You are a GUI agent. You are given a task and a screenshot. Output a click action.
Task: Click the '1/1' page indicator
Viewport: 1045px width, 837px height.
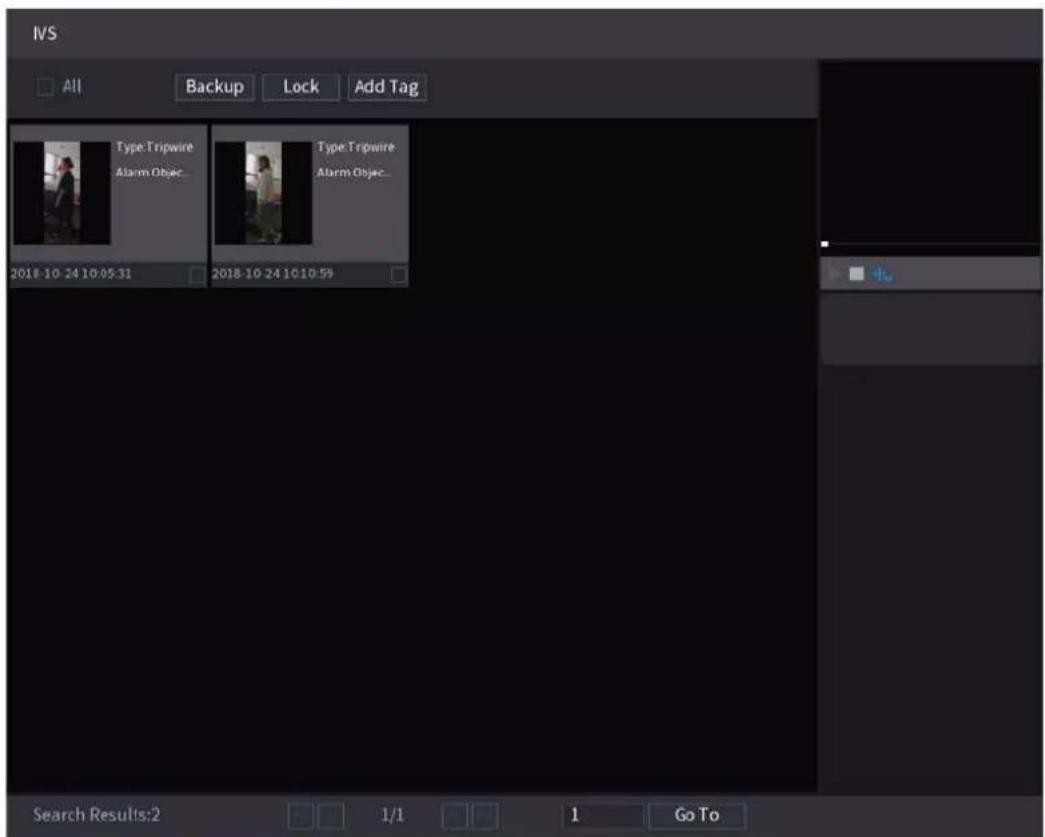click(393, 815)
